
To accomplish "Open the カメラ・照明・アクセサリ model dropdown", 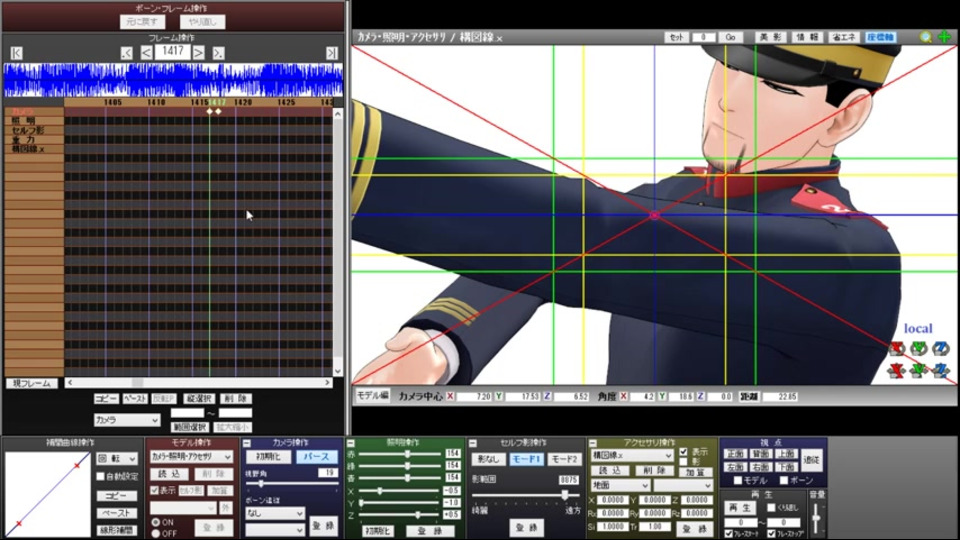I will [x=191, y=457].
